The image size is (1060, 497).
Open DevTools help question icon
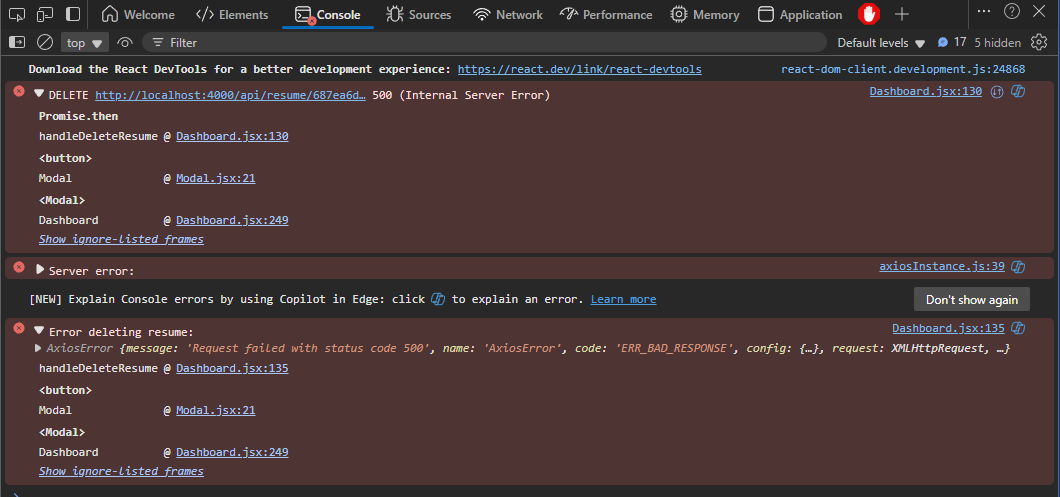tap(1011, 11)
